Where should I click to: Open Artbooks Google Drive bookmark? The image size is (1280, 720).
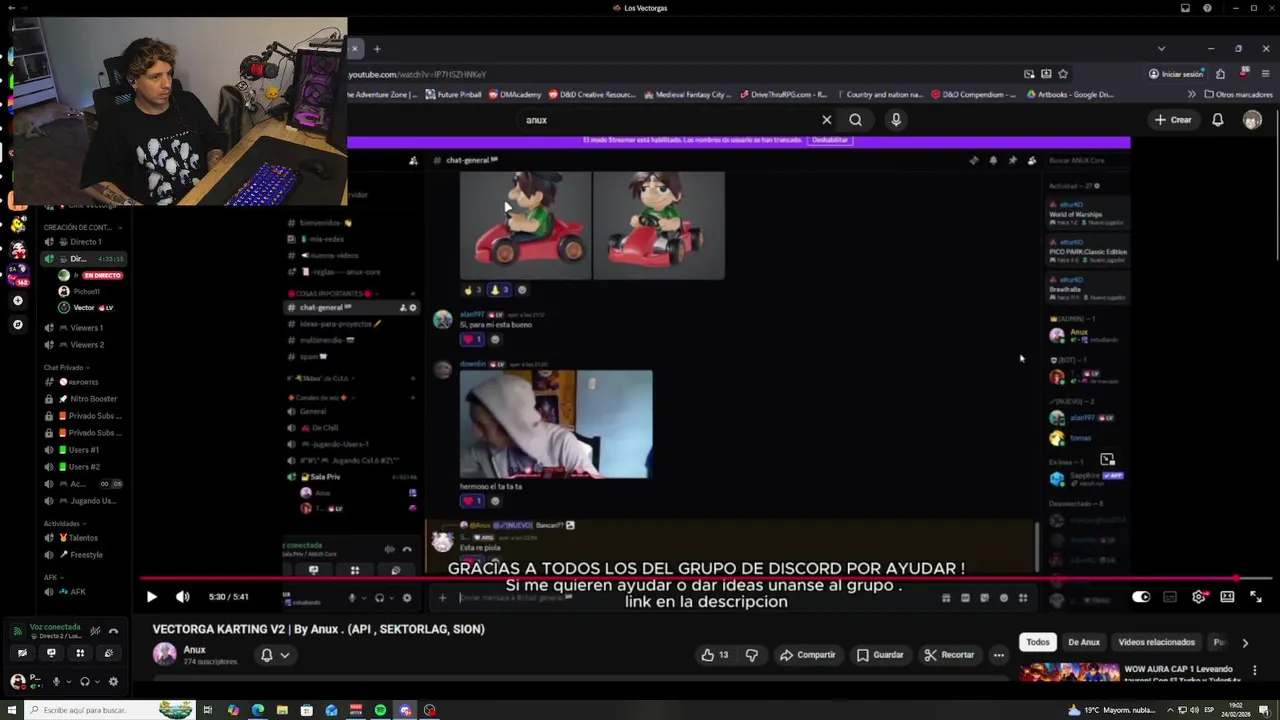click(1070, 94)
